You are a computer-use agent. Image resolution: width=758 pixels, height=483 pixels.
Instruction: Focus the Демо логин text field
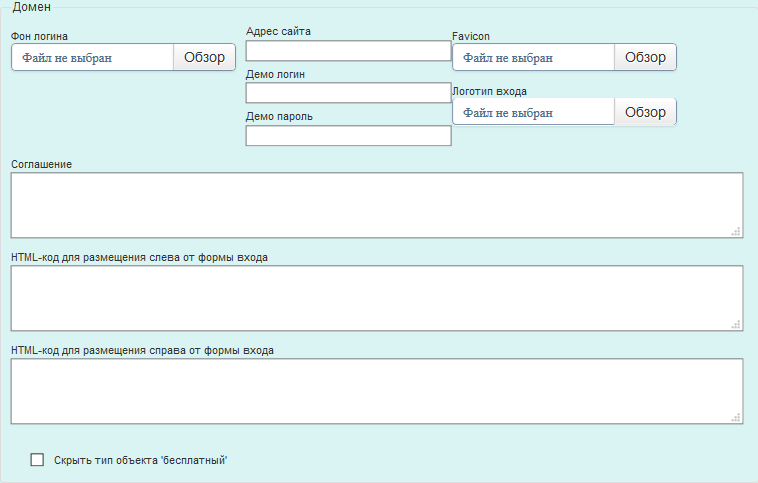click(348, 93)
